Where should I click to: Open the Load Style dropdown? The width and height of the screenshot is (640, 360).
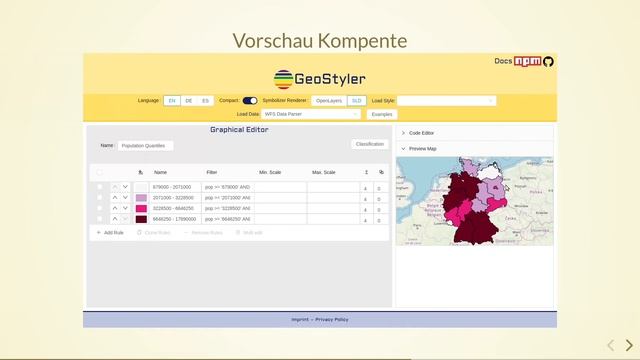point(447,101)
